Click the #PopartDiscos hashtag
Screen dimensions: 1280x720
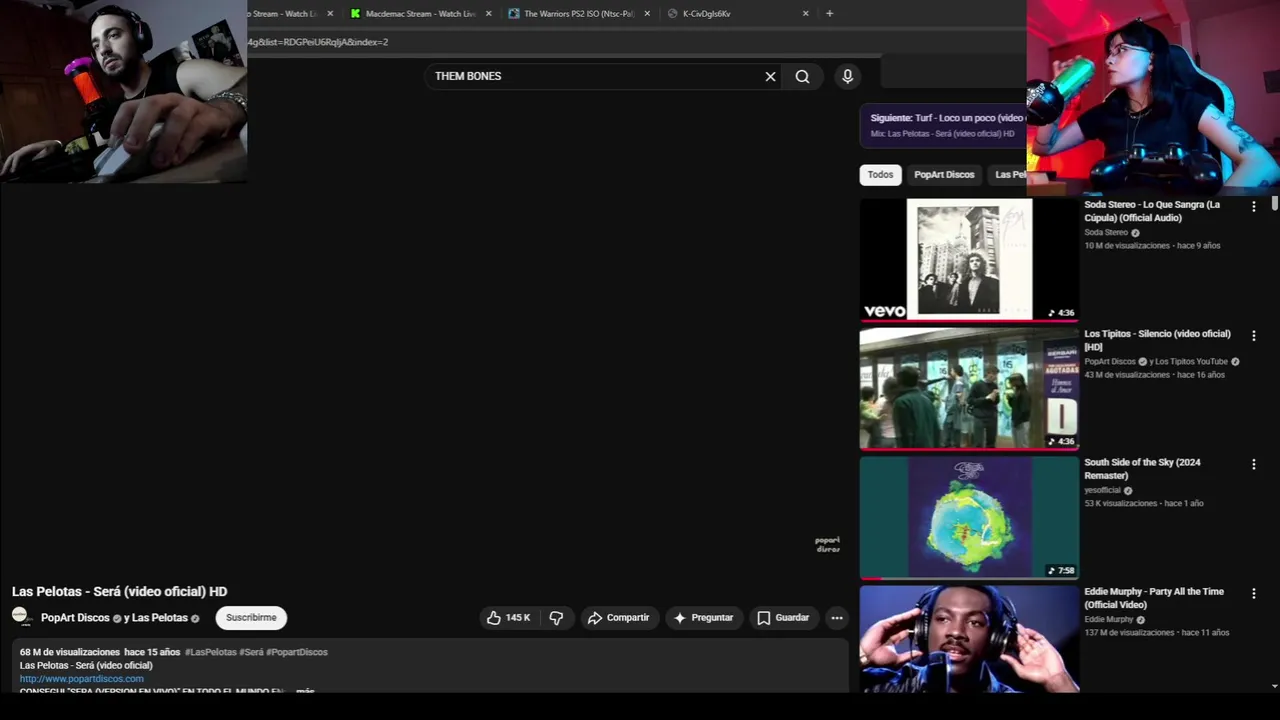297,652
